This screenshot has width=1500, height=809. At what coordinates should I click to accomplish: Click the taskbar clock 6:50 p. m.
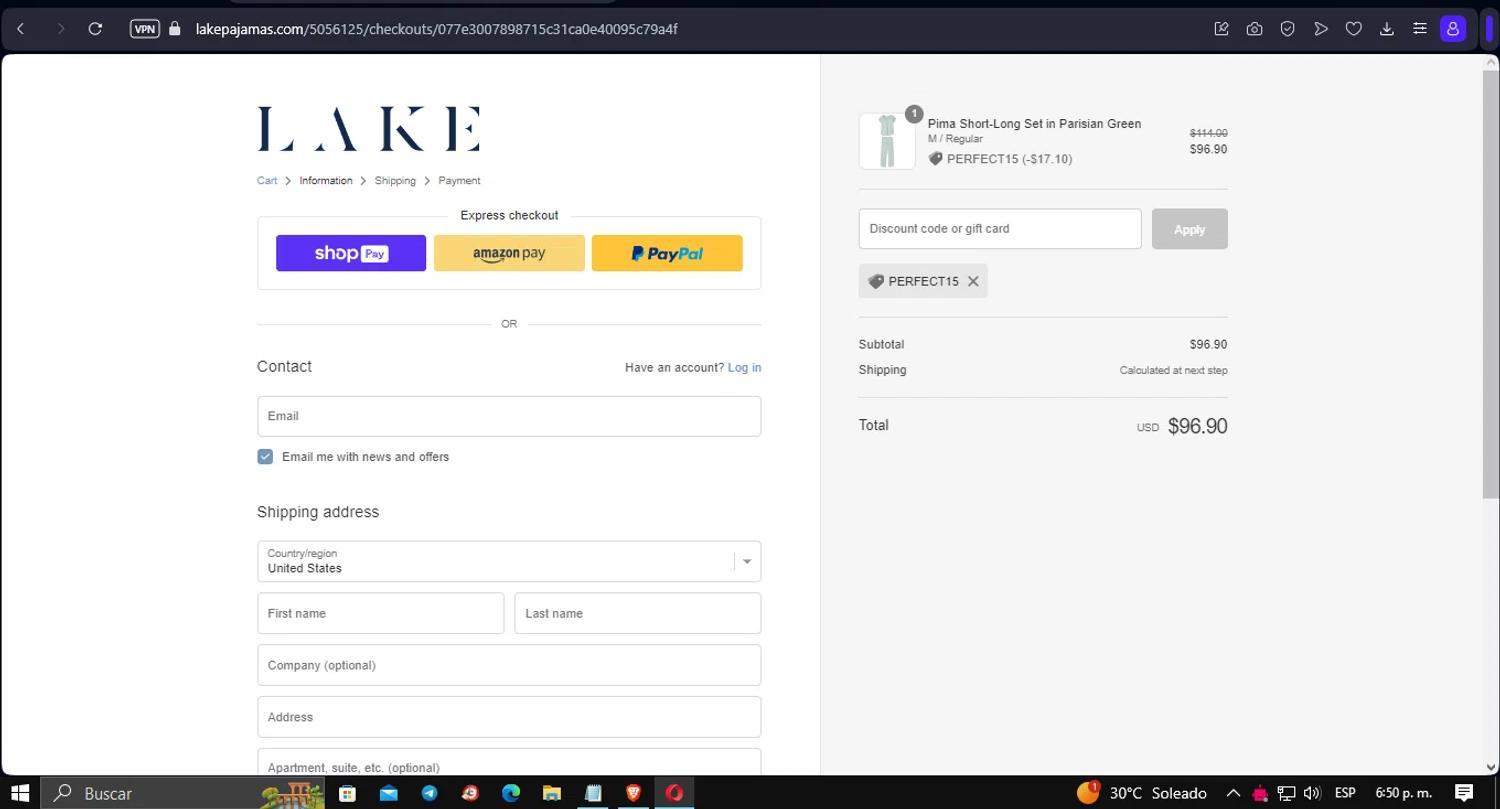point(1404,793)
